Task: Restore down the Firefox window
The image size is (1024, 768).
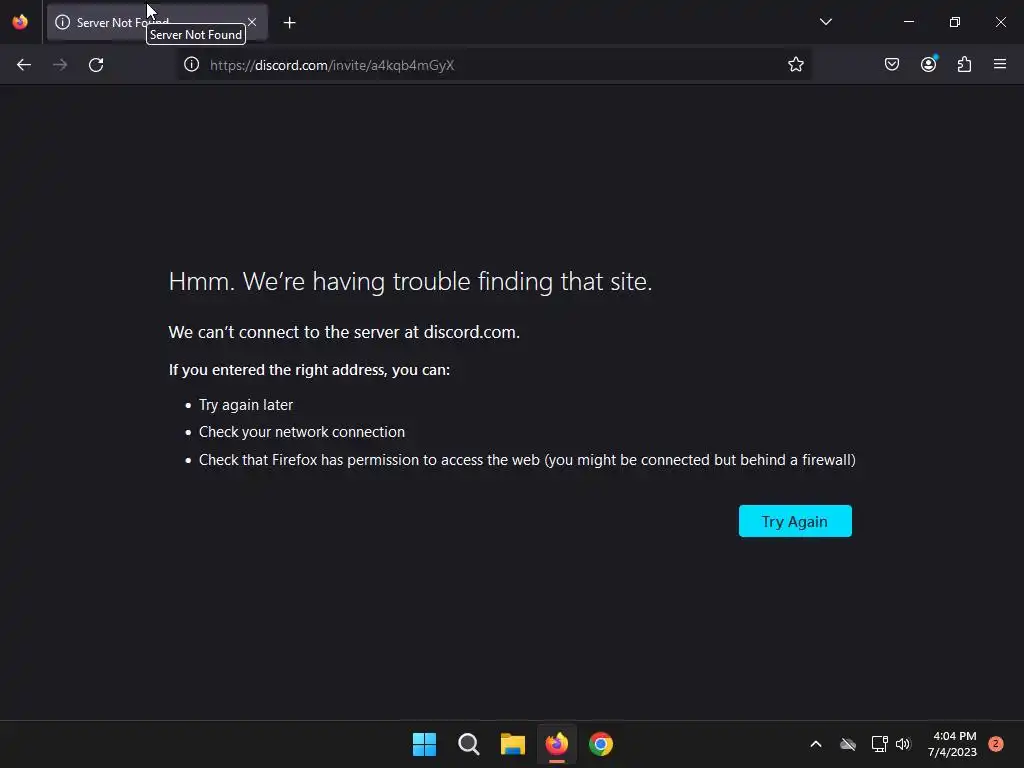Action: click(x=955, y=22)
